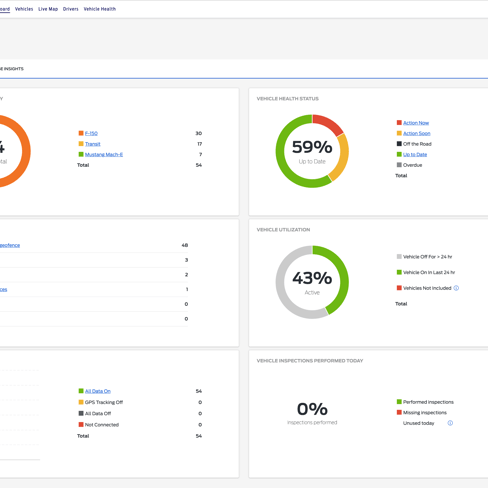Click the Vehicle Off For > 24 hr label
The height and width of the screenshot is (488, 488).
[428, 257]
